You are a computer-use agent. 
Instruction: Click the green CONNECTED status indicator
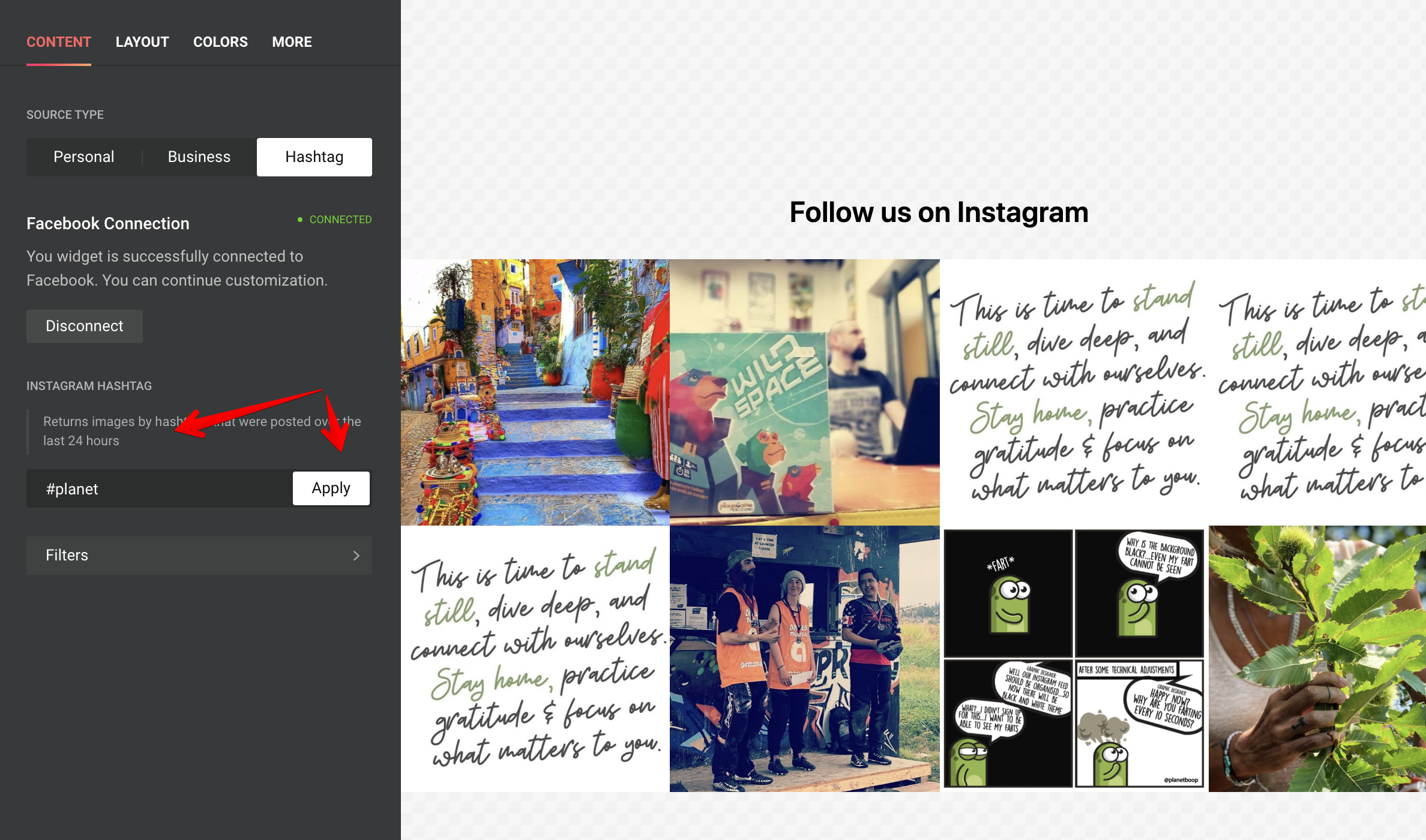pos(335,220)
